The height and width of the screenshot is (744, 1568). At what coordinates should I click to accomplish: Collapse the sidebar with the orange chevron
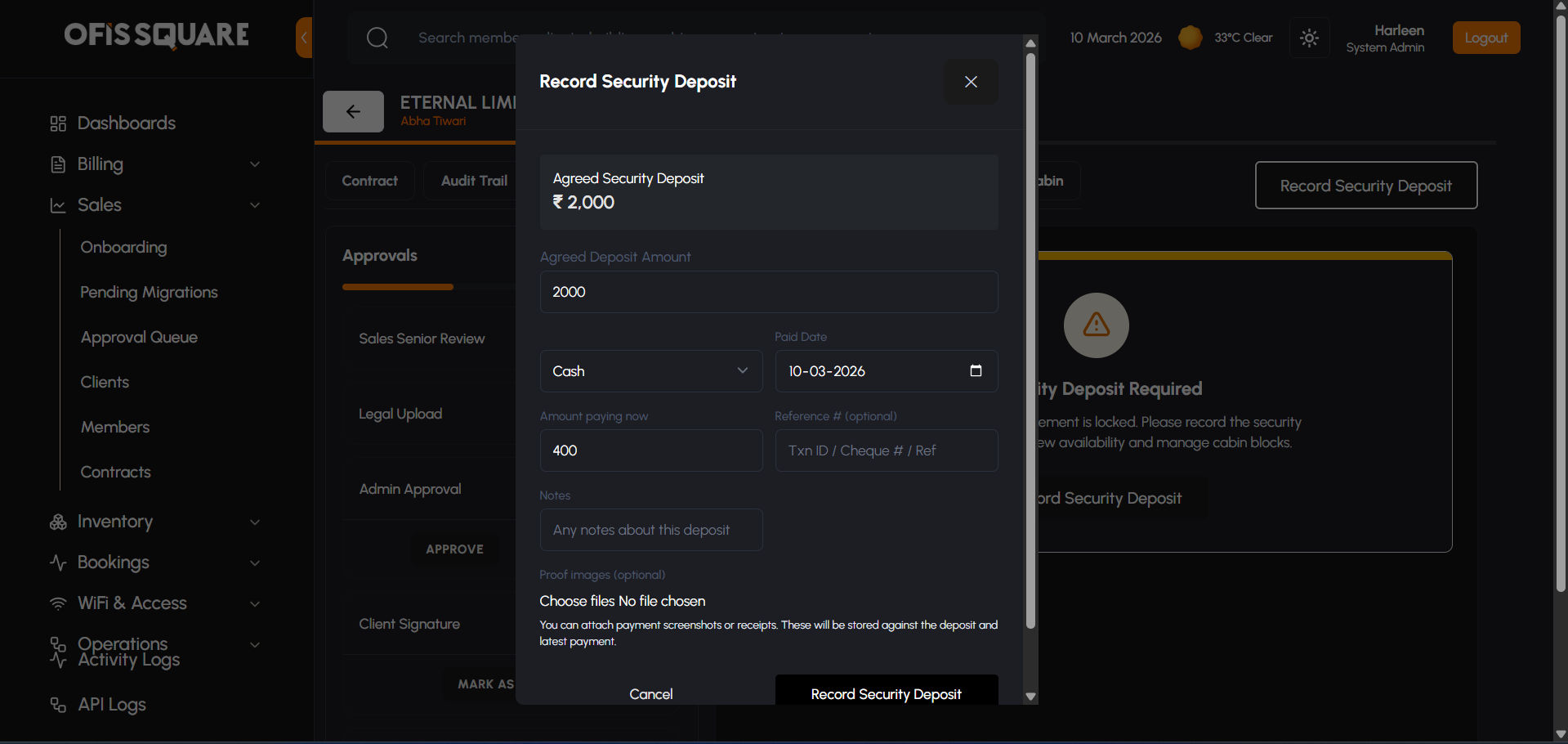click(304, 38)
